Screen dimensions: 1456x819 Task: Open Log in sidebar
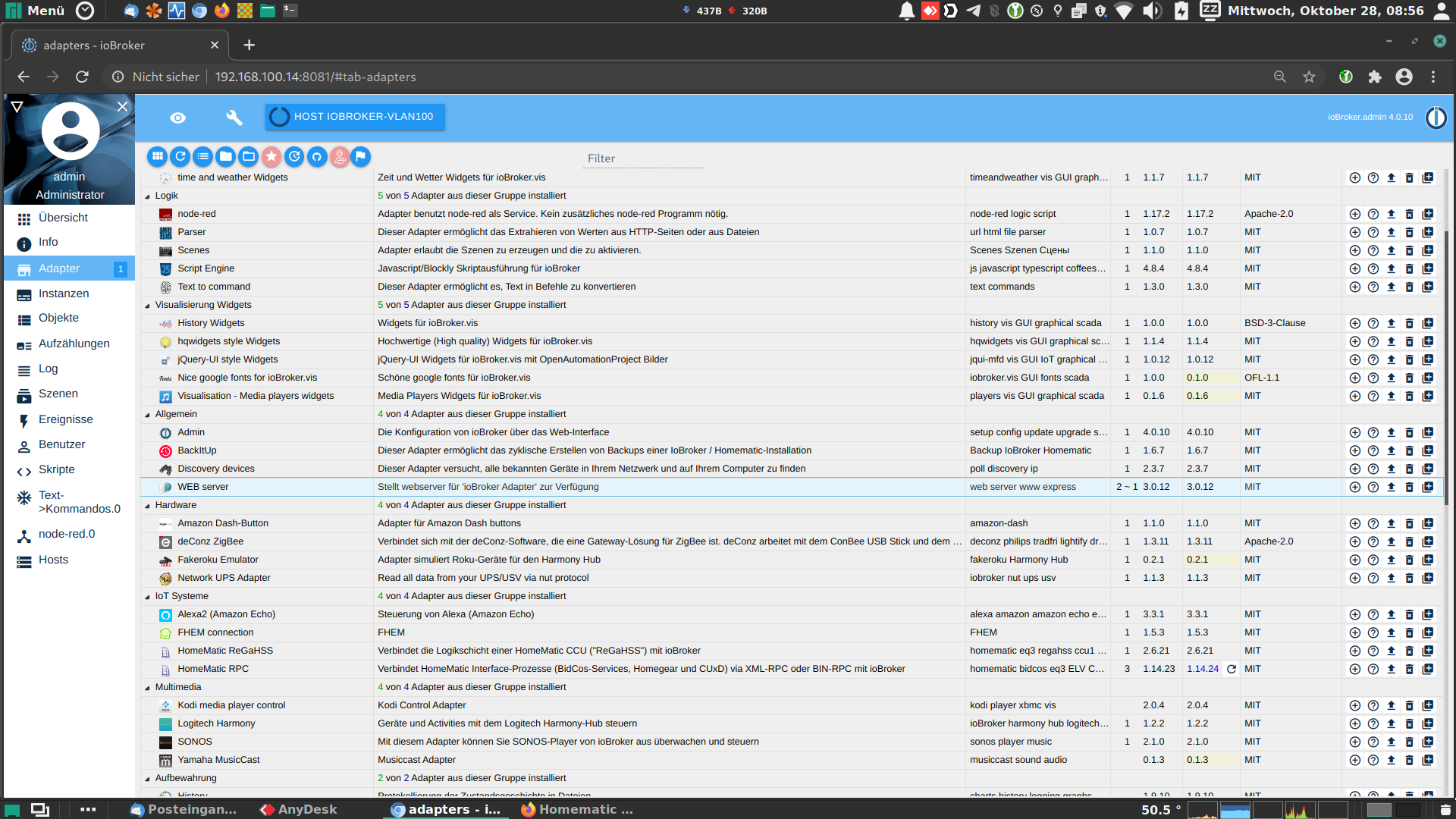point(48,369)
